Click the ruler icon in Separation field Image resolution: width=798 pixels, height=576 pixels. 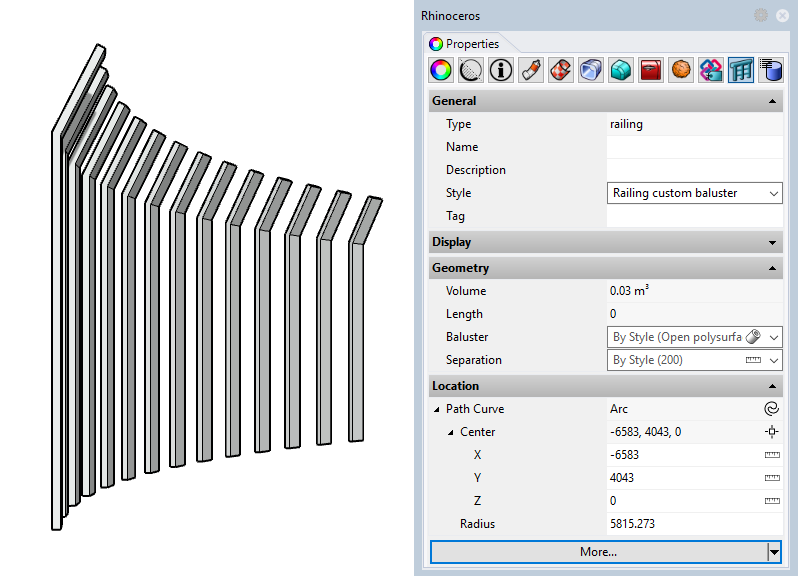tap(753, 360)
